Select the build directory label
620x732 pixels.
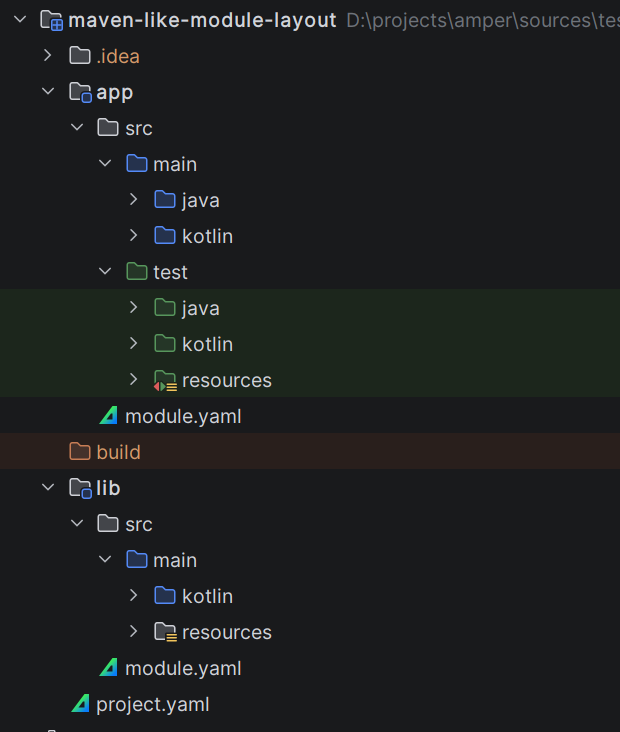coord(118,452)
